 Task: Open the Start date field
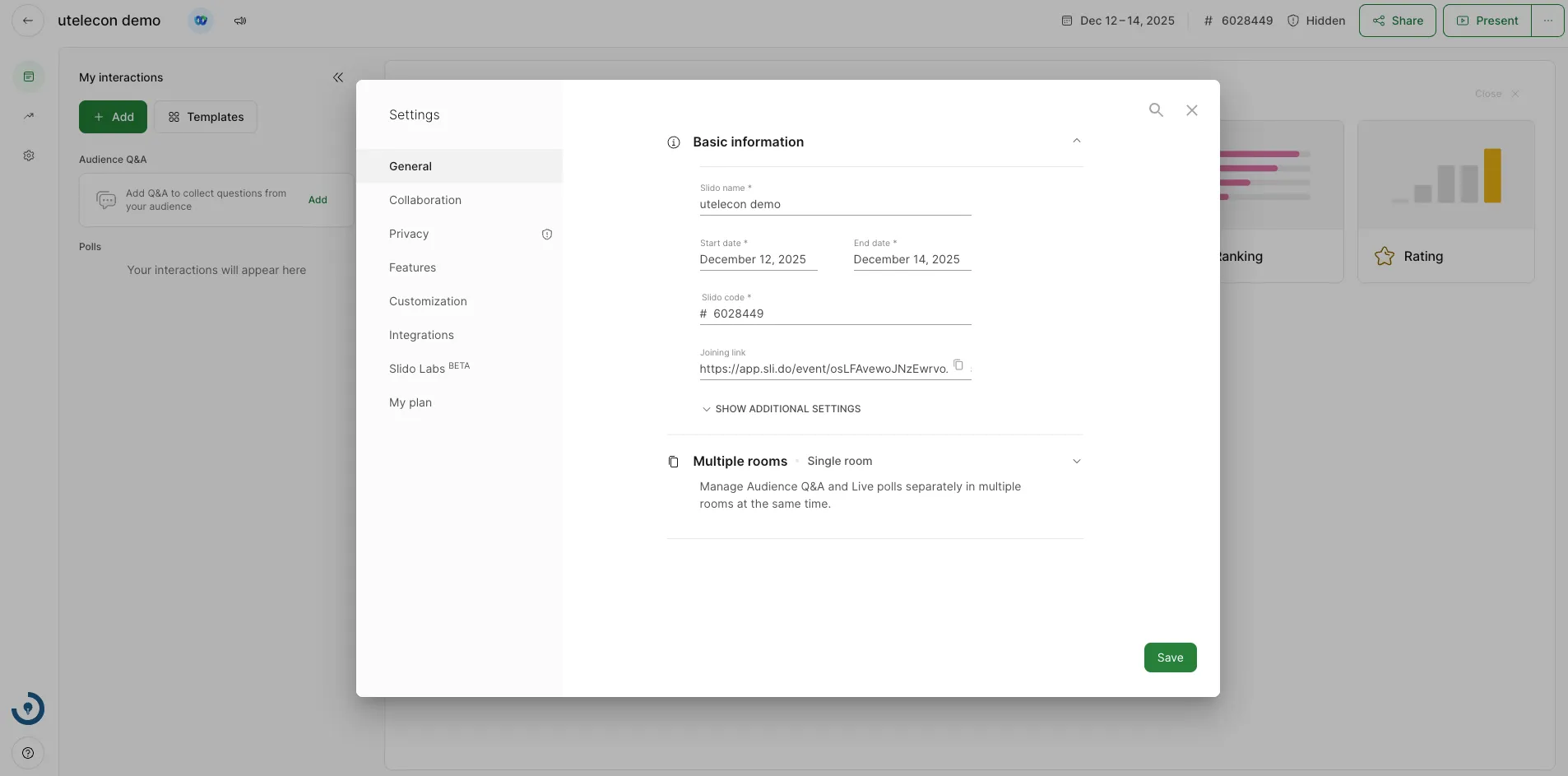(x=758, y=259)
